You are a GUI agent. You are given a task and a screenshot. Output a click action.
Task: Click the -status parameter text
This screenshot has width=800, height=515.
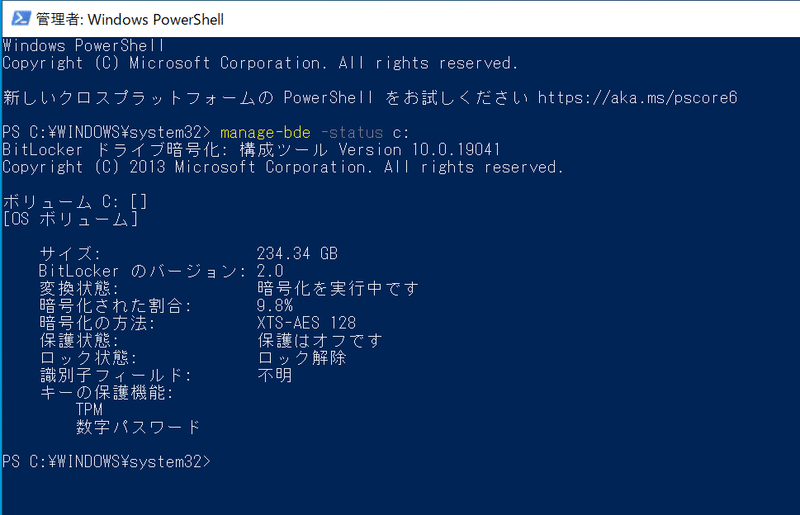(x=352, y=133)
